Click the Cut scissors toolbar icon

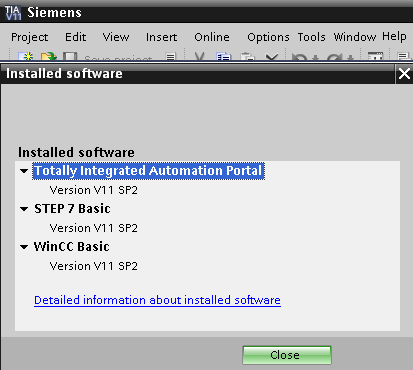click(199, 56)
